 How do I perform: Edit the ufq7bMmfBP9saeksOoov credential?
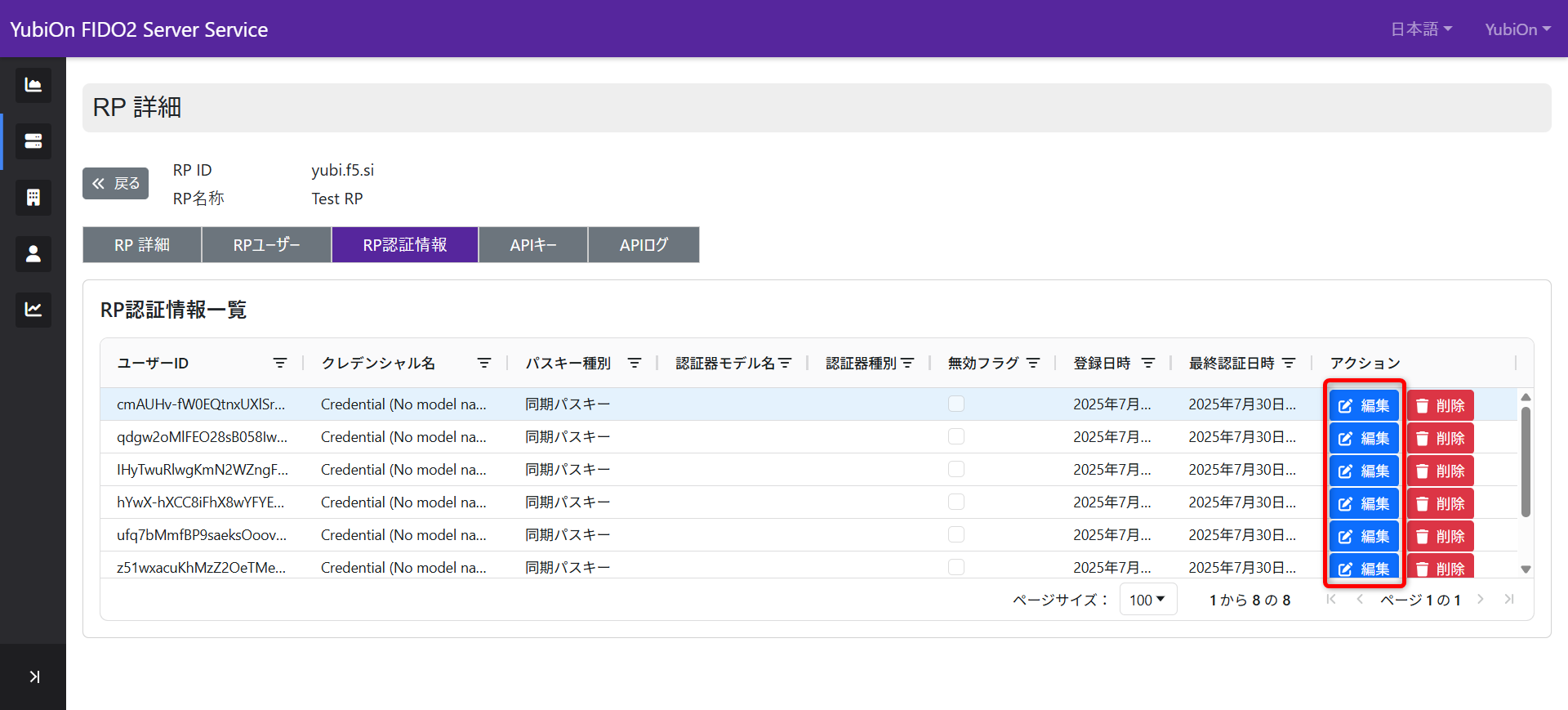[1364, 536]
